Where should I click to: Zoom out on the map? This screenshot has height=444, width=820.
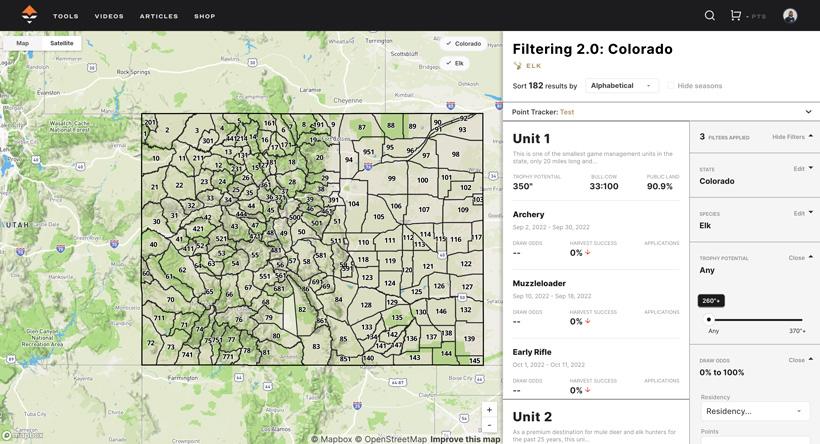click(x=489, y=424)
